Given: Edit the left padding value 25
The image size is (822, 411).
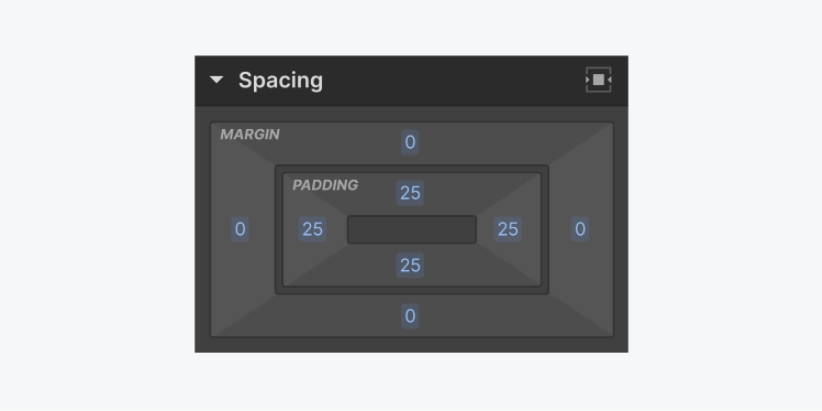Looking at the screenshot, I should 313,229.
